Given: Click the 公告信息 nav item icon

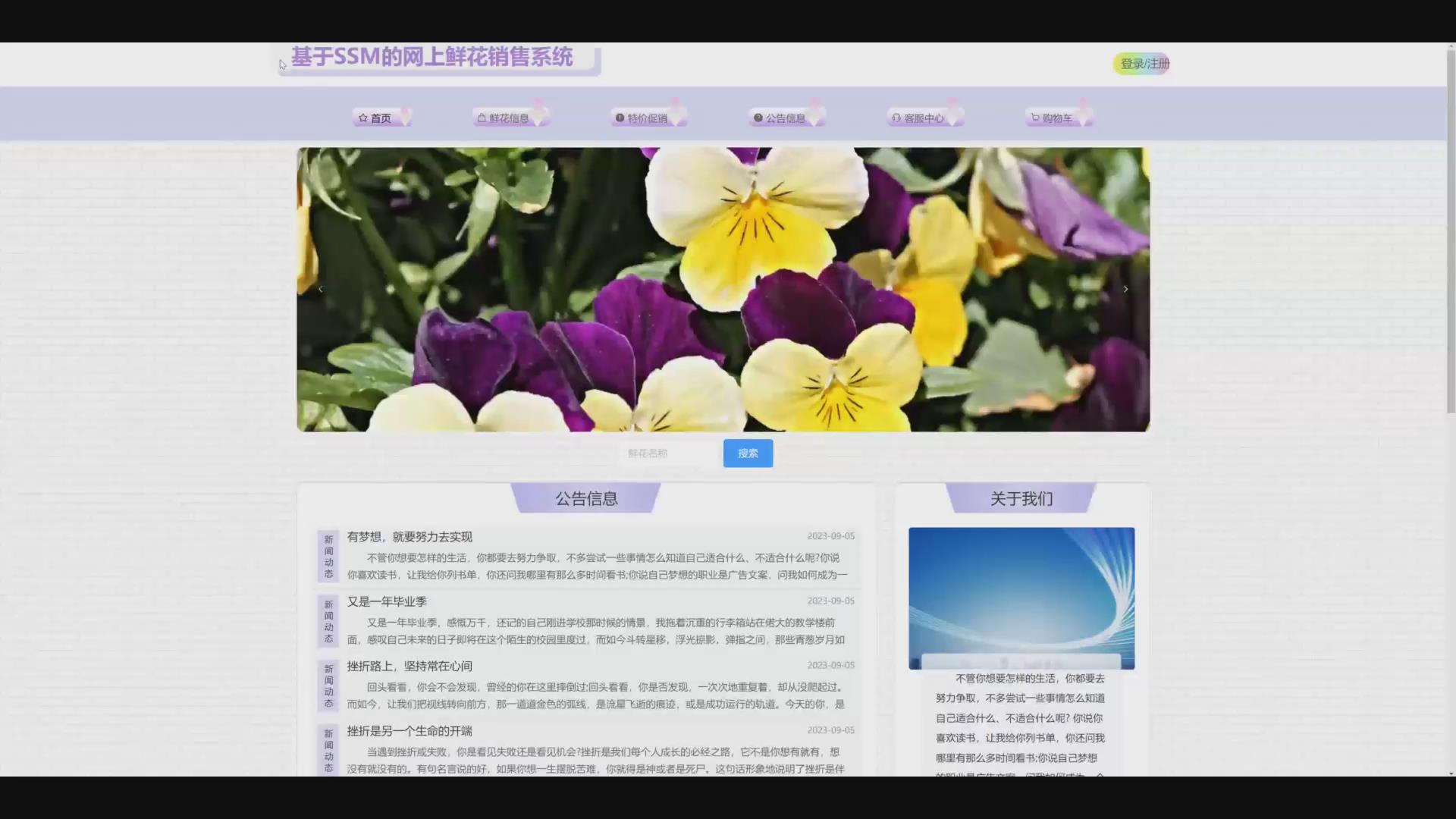Looking at the screenshot, I should [758, 118].
